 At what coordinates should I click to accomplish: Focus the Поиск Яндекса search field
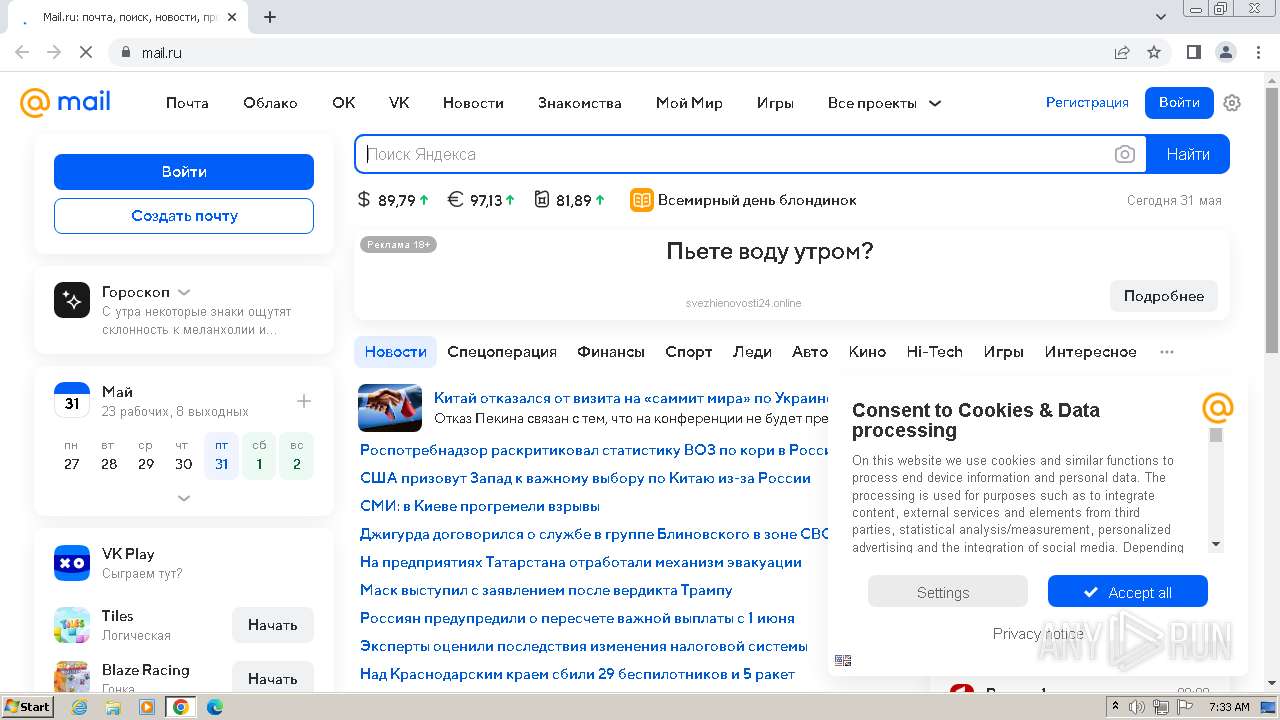[x=735, y=154]
